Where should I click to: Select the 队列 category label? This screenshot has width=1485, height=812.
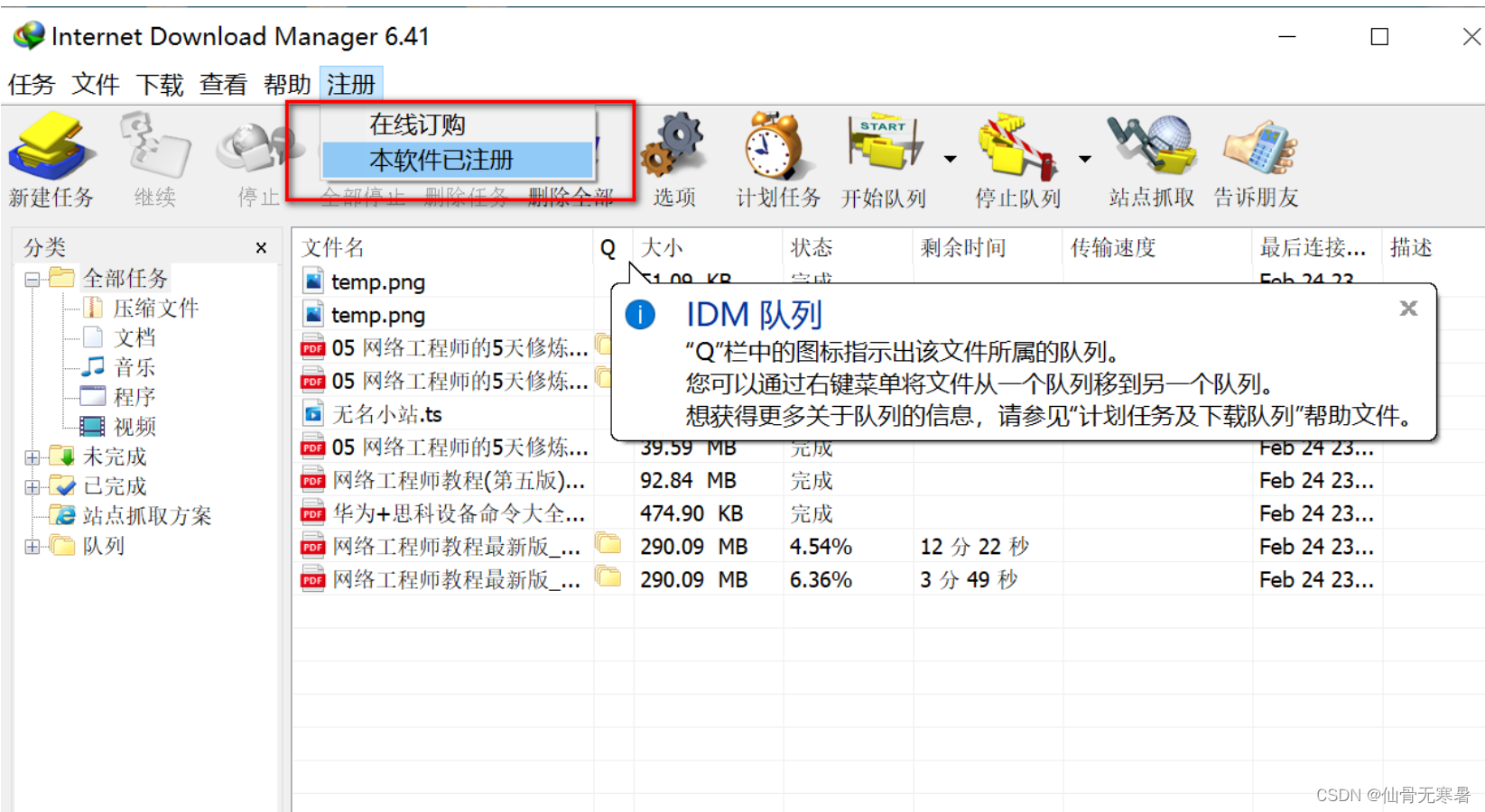104,546
